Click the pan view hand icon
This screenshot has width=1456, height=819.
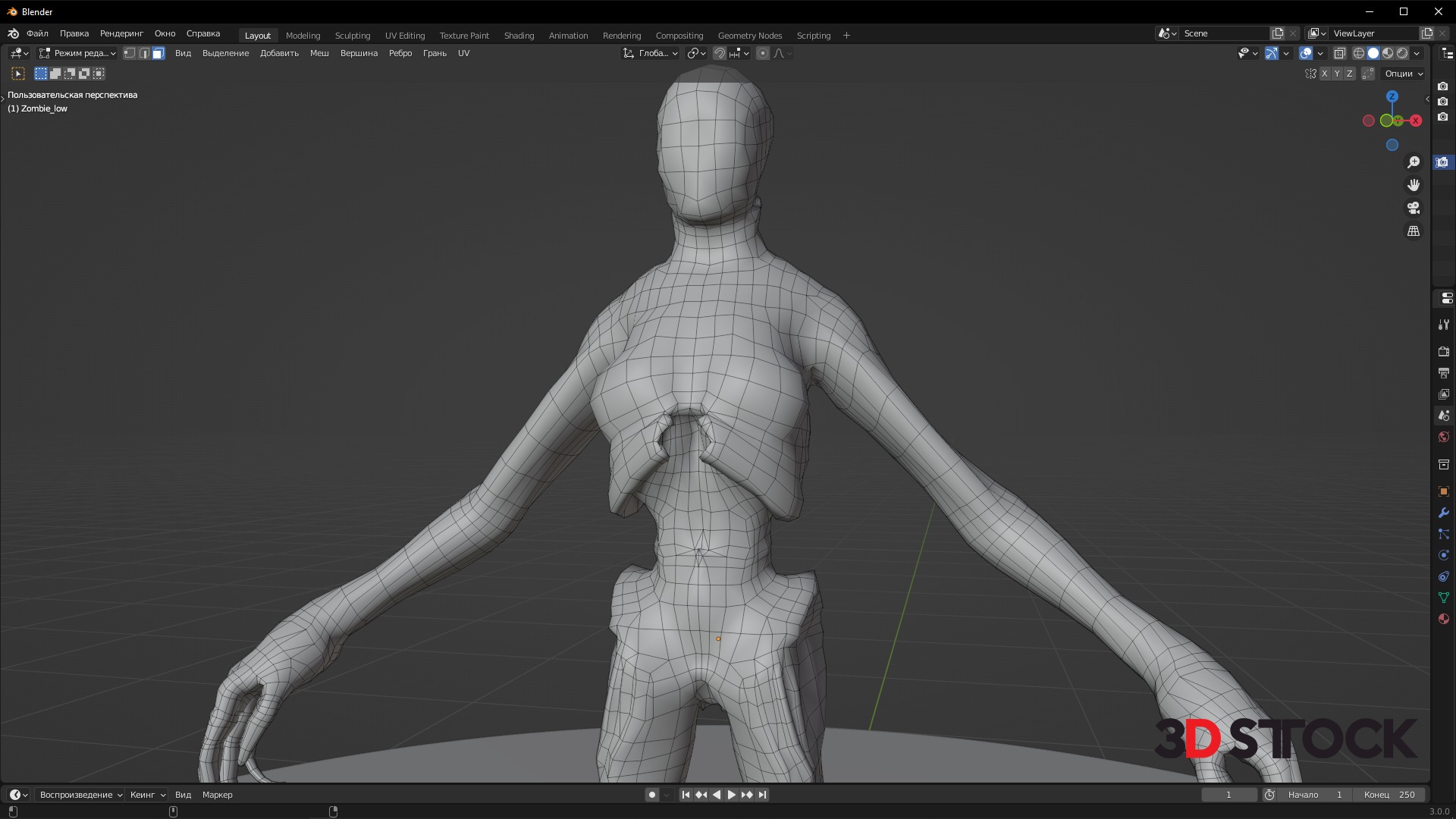click(x=1414, y=185)
